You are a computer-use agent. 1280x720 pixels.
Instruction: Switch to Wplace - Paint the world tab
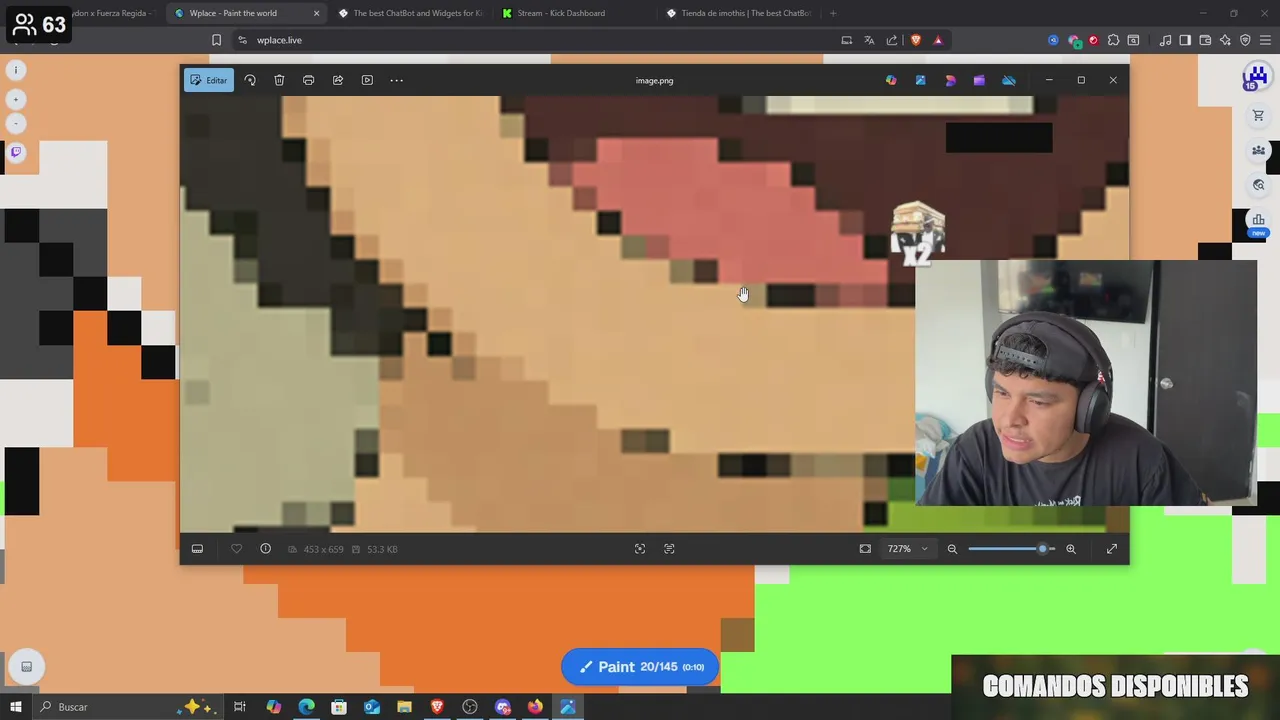coord(246,13)
